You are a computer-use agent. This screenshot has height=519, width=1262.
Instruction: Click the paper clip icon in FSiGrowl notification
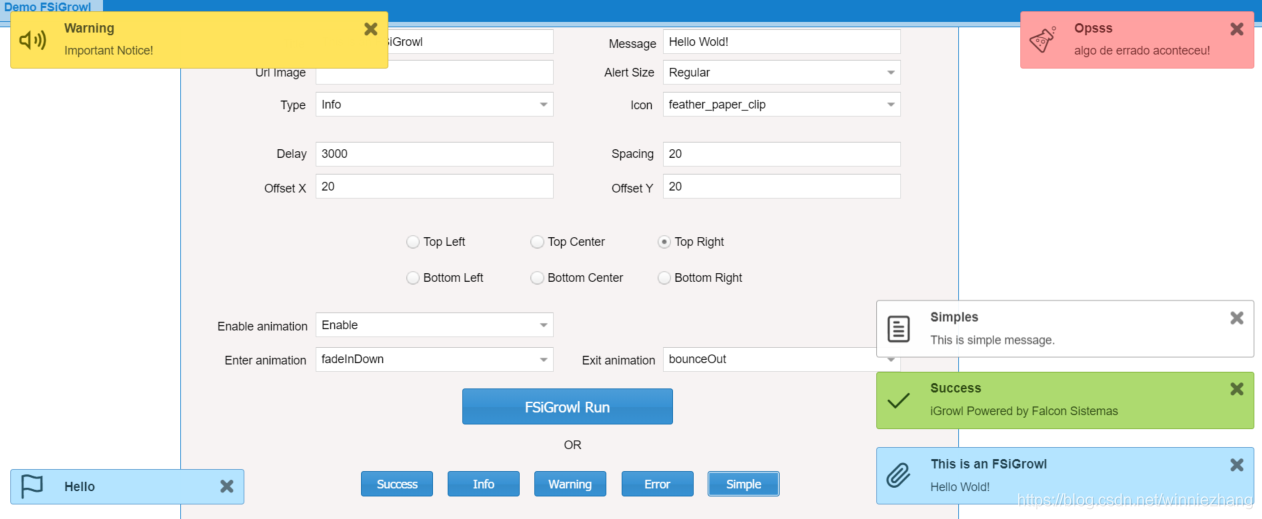coord(899,475)
